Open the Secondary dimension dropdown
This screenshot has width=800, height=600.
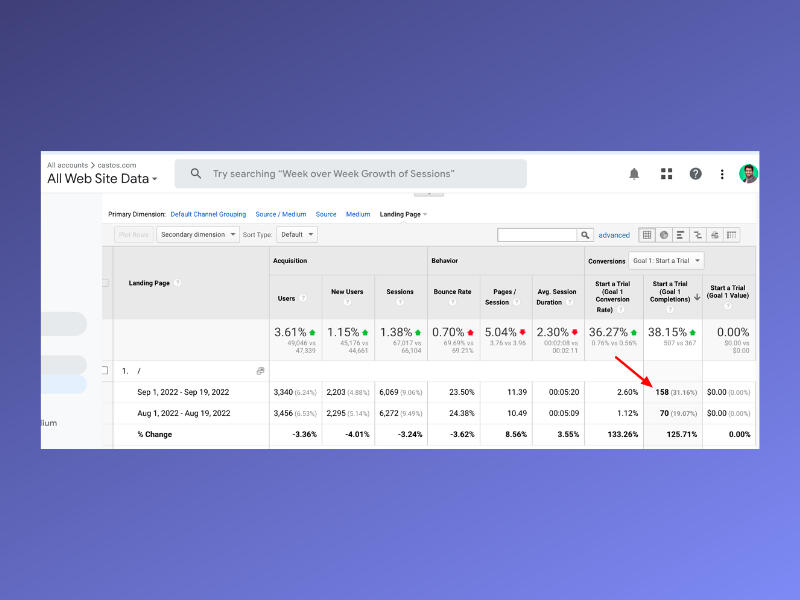198,234
